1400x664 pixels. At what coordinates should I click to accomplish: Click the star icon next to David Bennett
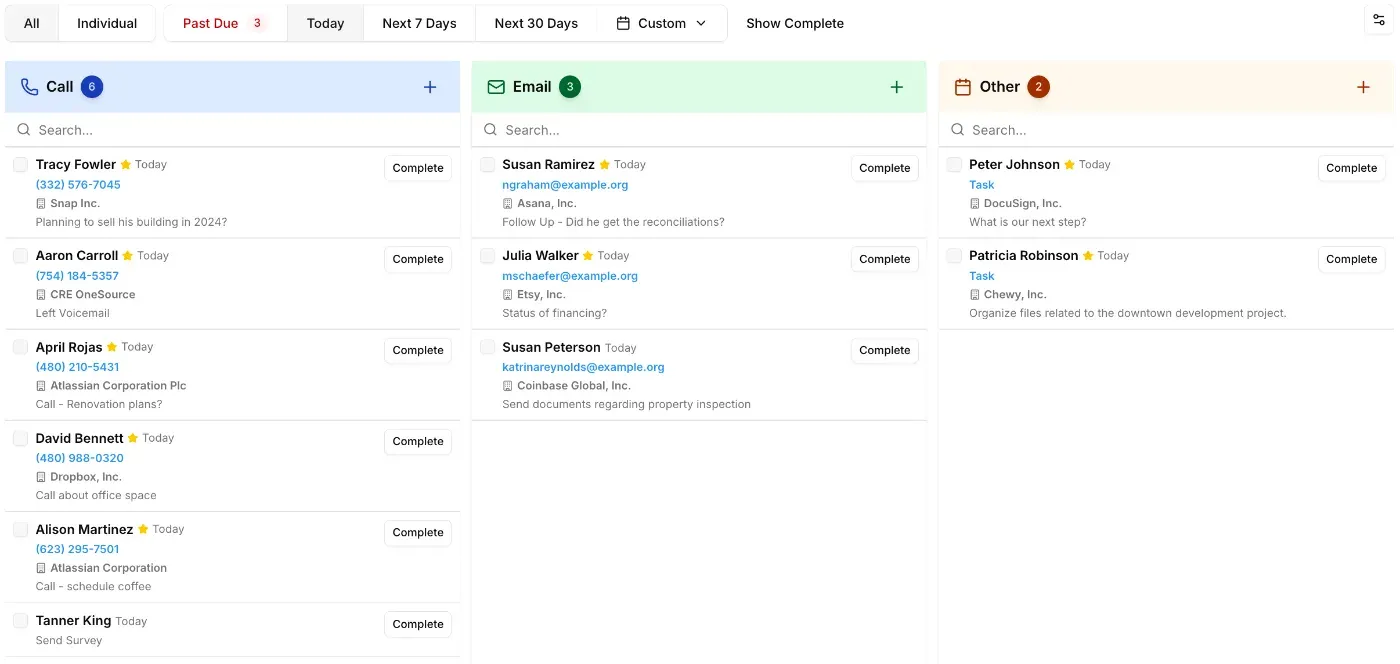[x=133, y=438]
